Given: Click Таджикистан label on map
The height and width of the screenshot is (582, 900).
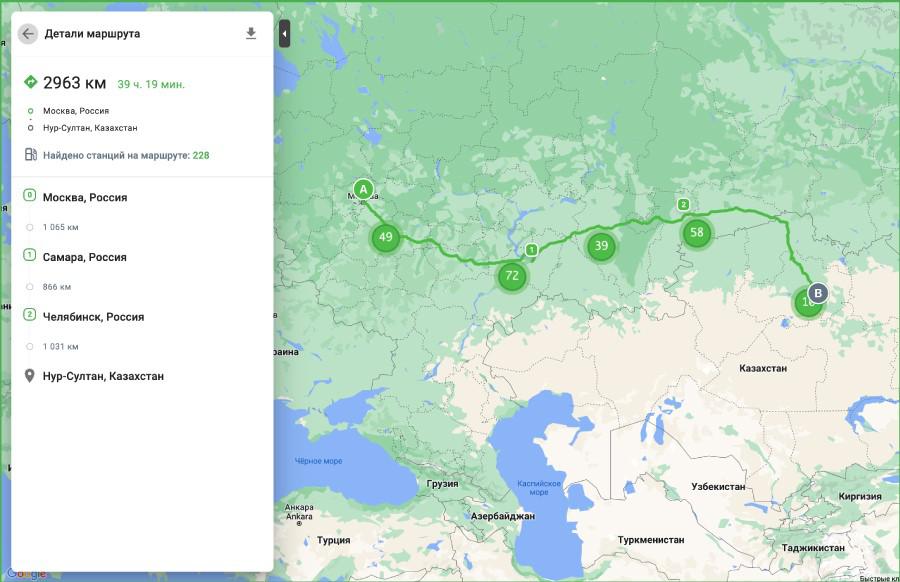Looking at the screenshot, I should [813, 548].
